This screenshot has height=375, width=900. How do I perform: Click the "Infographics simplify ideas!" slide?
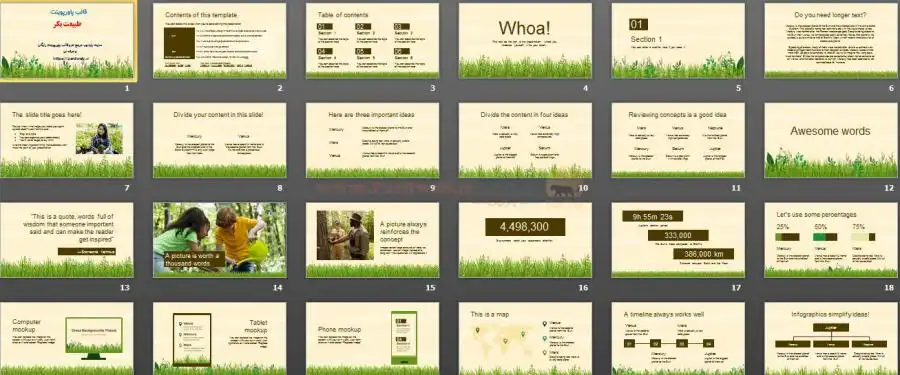831,339
